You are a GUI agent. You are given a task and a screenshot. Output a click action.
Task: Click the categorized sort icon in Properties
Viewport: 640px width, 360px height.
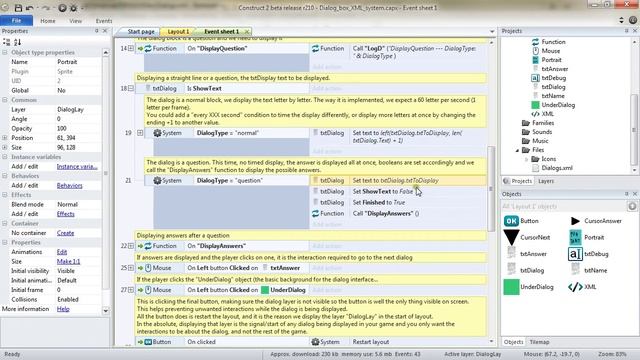point(7,42)
